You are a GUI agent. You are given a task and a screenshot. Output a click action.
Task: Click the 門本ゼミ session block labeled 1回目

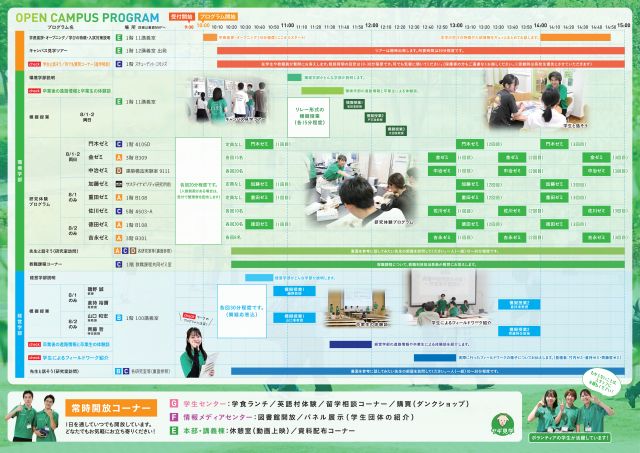[259, 144]
